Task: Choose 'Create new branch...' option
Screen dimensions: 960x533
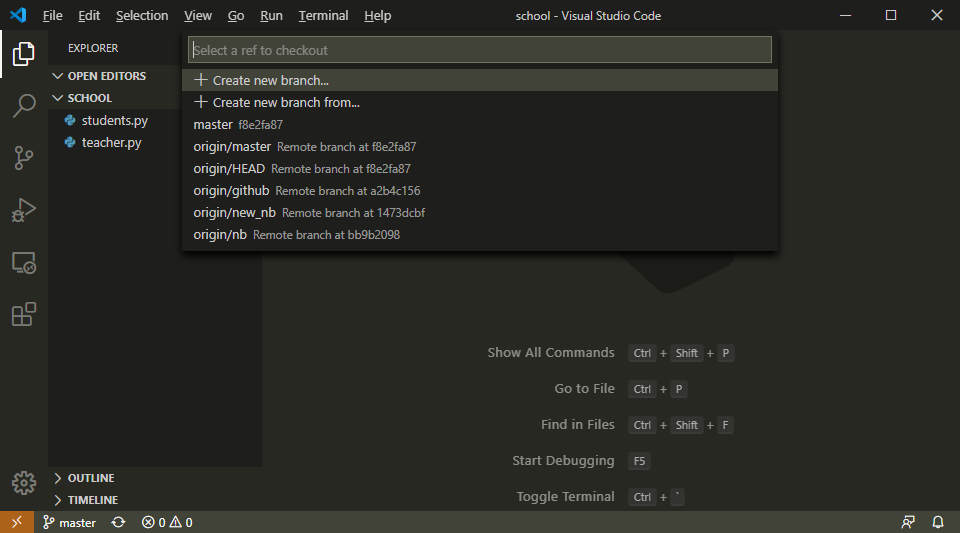Action: [x=480, y=80]
